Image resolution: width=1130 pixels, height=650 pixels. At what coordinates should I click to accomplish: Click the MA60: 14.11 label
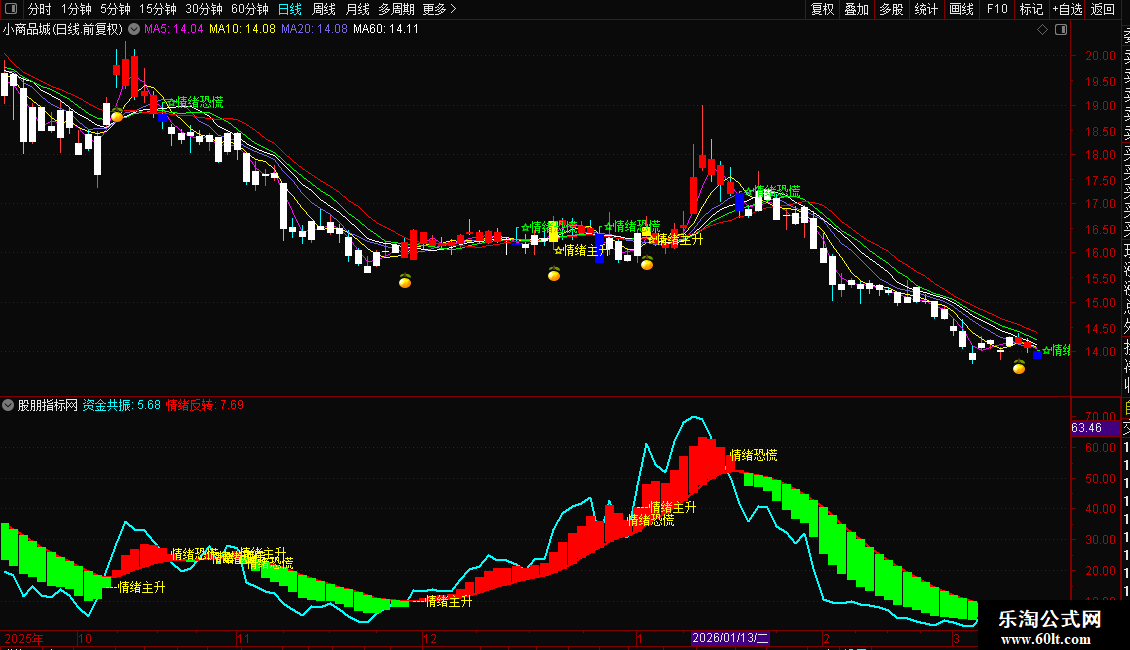pyautogui.click(x=386, y=30)
